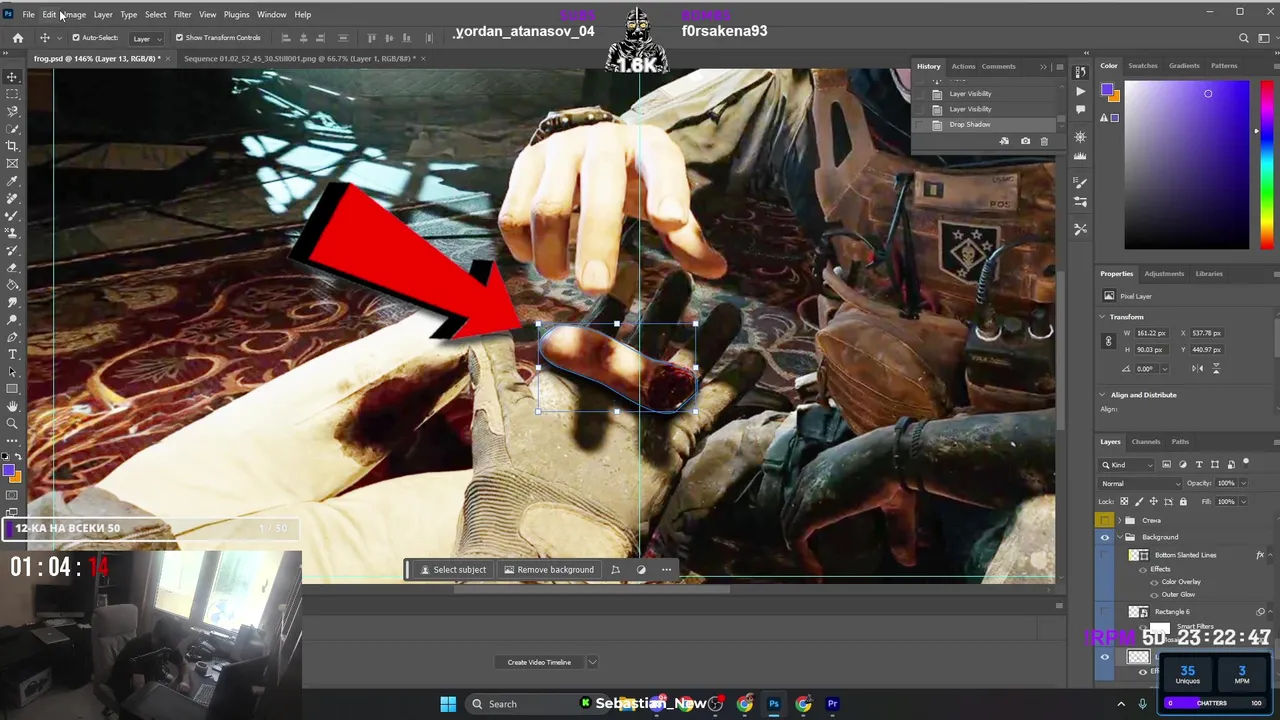This screenshot has width=1280, height=720.
Task: Select the Zoom tool in toolbar
Action: [x=13, y=423]
